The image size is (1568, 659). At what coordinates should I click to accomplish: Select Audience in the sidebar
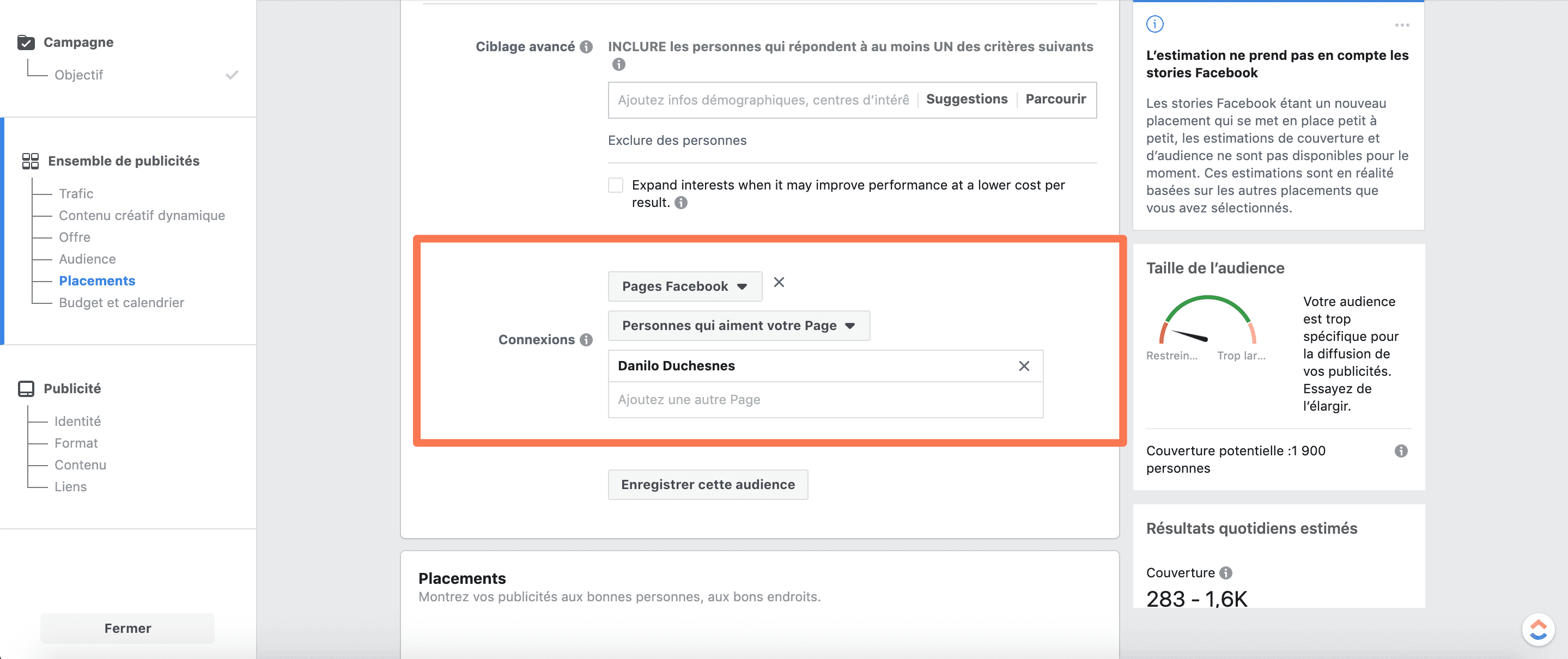point(87,259)
